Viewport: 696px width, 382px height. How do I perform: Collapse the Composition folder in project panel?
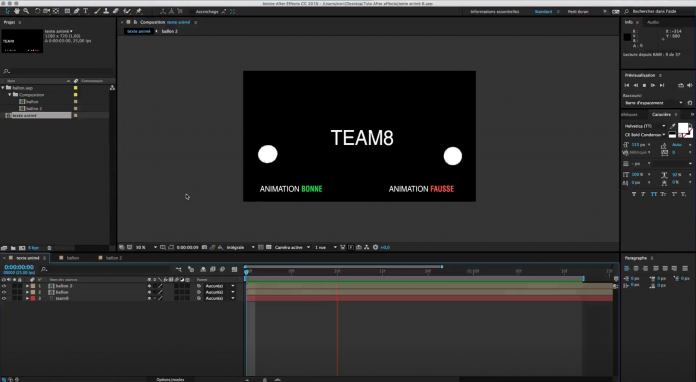pyautogui.click(x=10, y=95)
